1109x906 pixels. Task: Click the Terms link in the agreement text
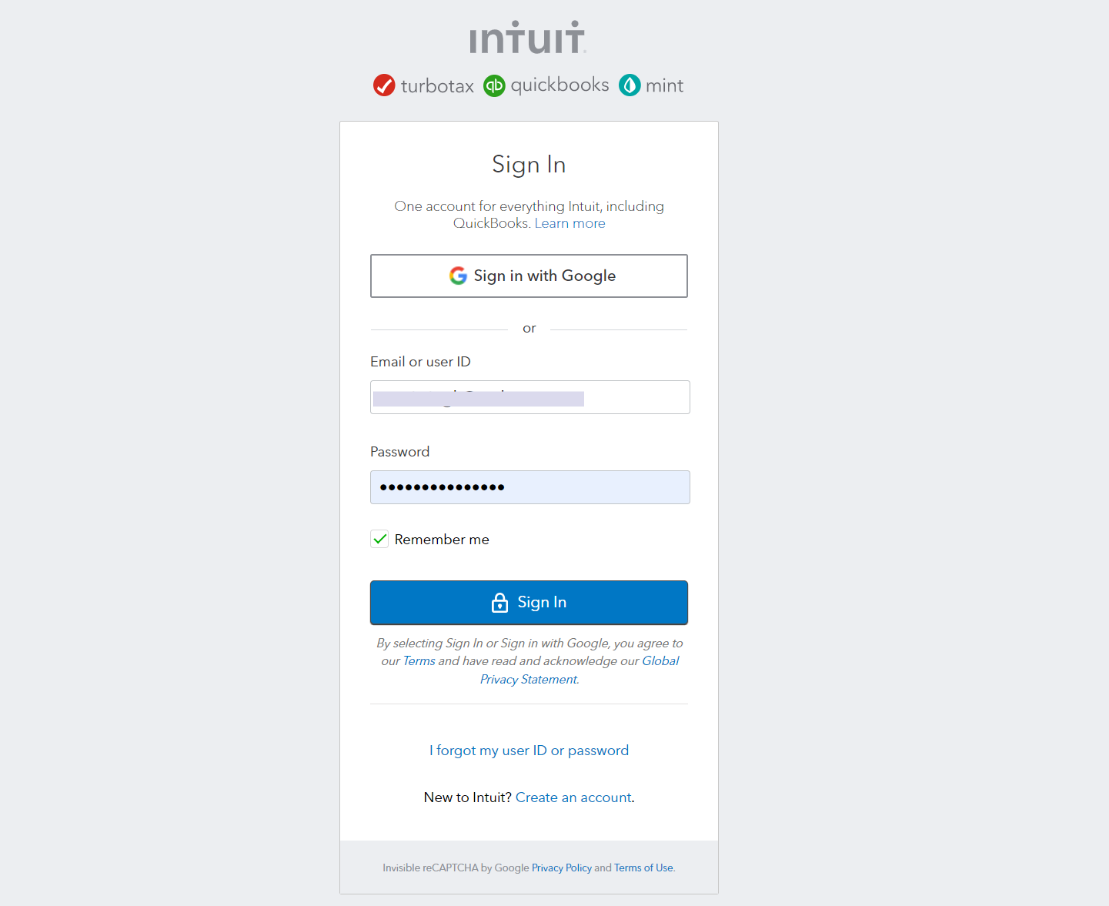click(x=419, y=660)
